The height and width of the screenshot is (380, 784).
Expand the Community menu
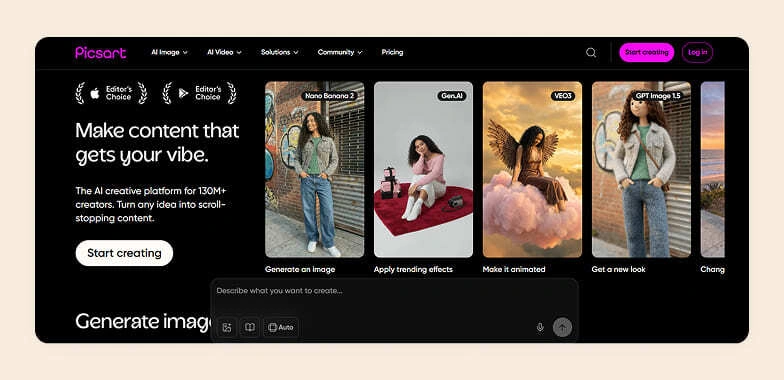pyautogui.click(x=340, y=52)
